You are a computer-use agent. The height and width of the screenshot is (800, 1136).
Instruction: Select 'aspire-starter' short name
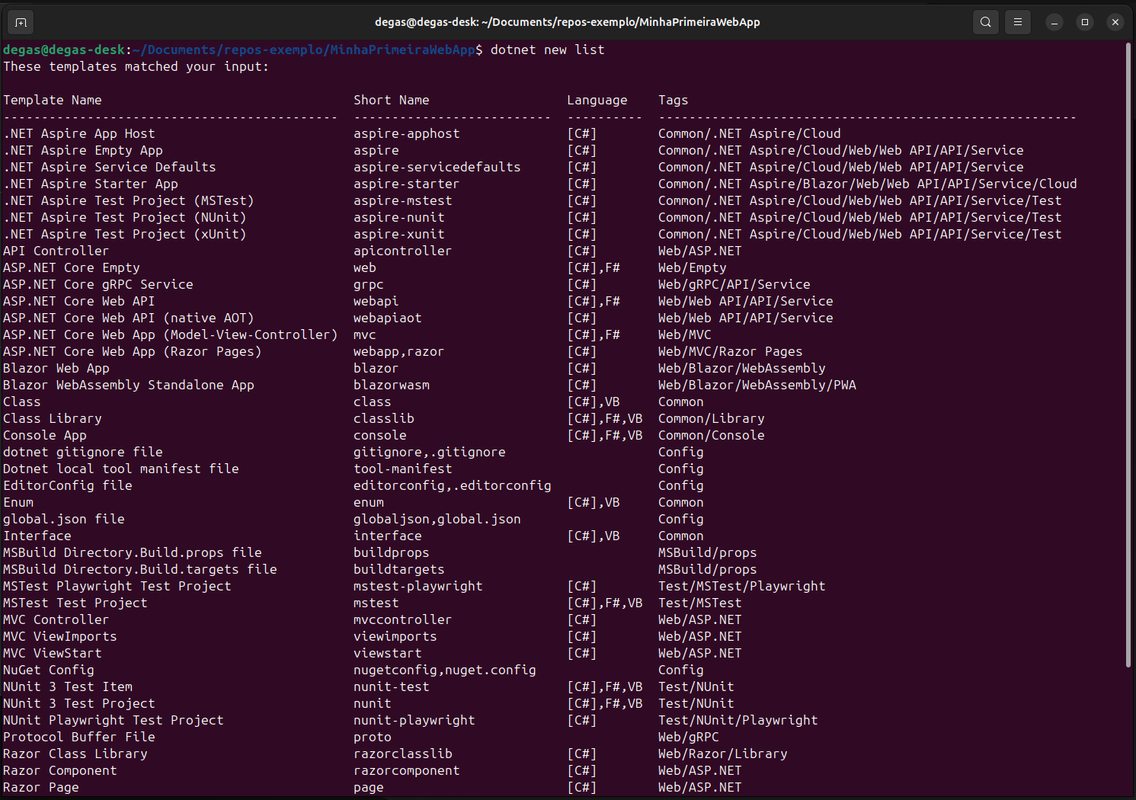[406, 183]
